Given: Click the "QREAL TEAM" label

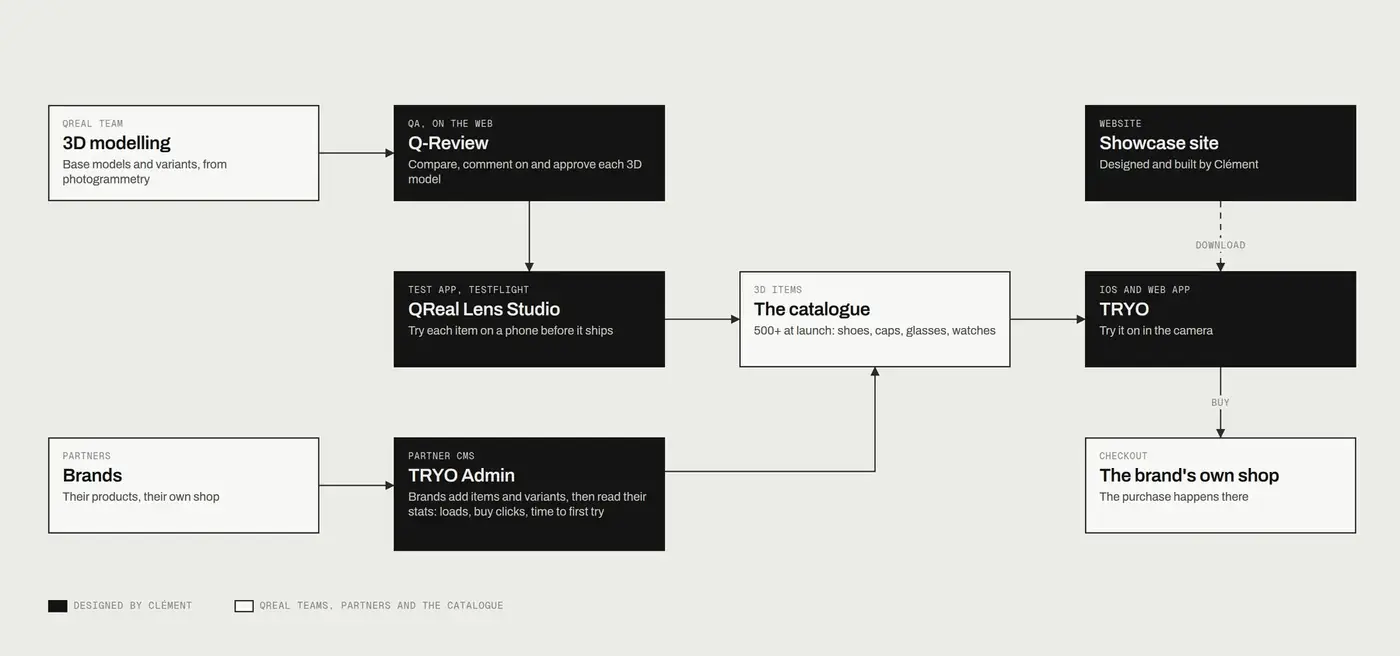Looking at the screenshot, I should pyautogui.click(x=93, y=124).
